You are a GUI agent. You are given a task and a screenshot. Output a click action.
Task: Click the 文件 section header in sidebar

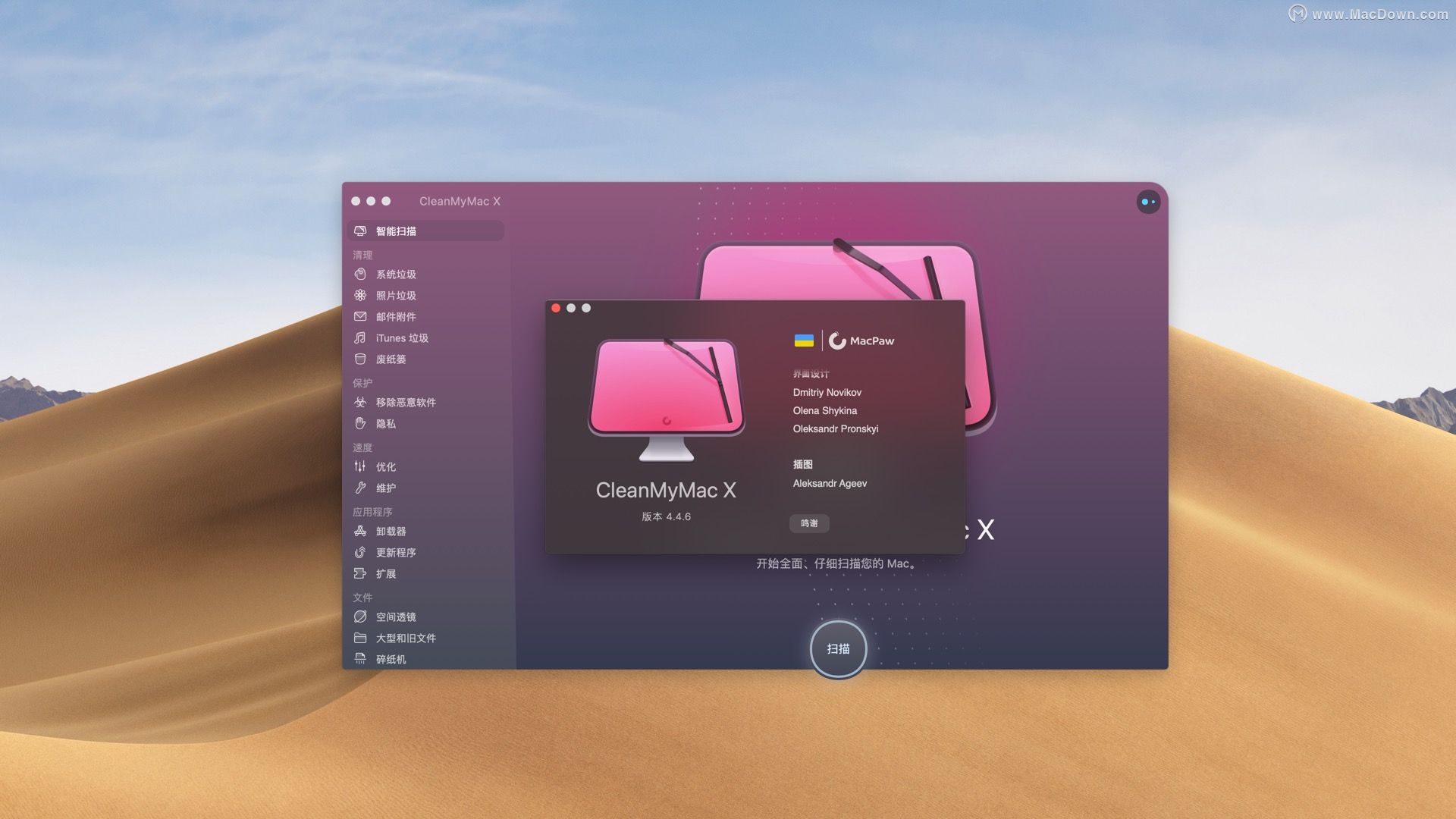coord(362,598)
